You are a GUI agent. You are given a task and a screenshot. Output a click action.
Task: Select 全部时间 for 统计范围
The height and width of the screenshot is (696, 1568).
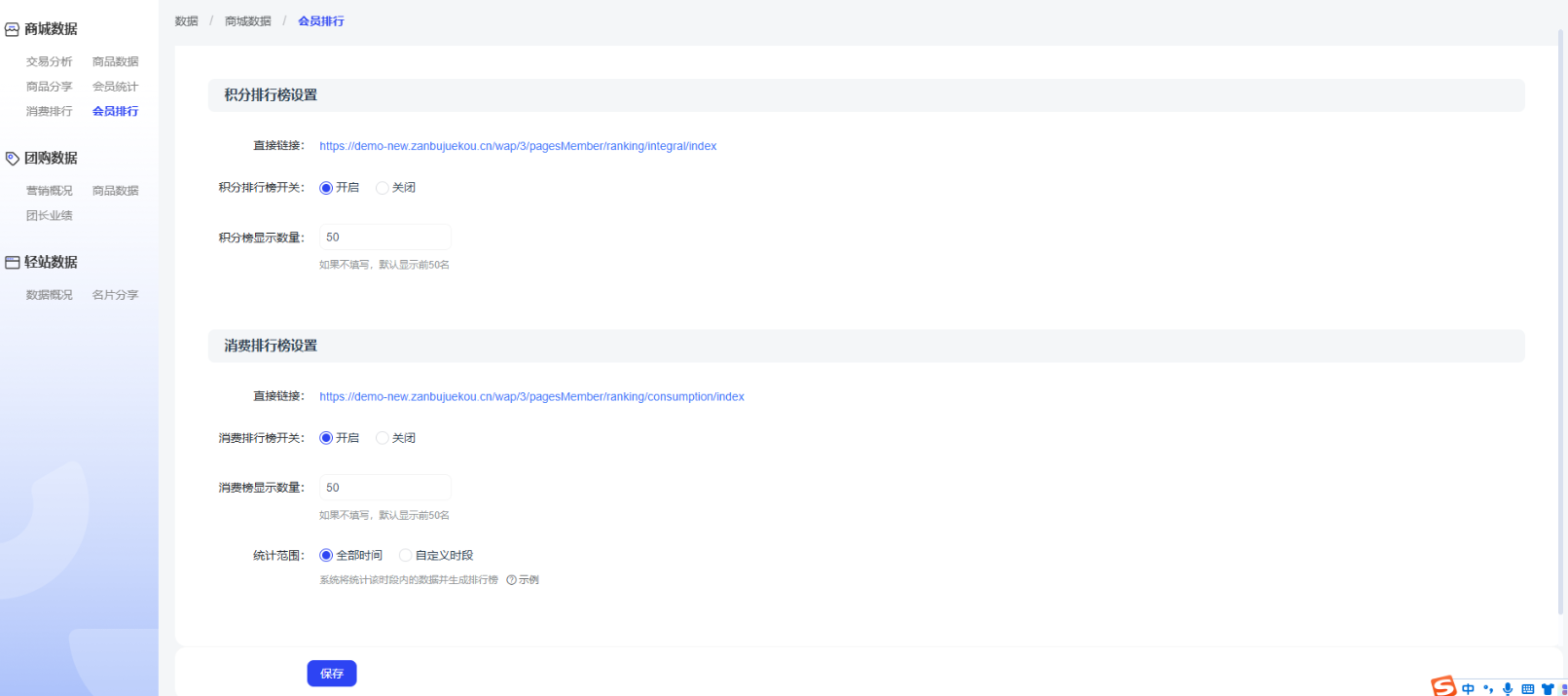pyautogui.click(x=326, y=556)
